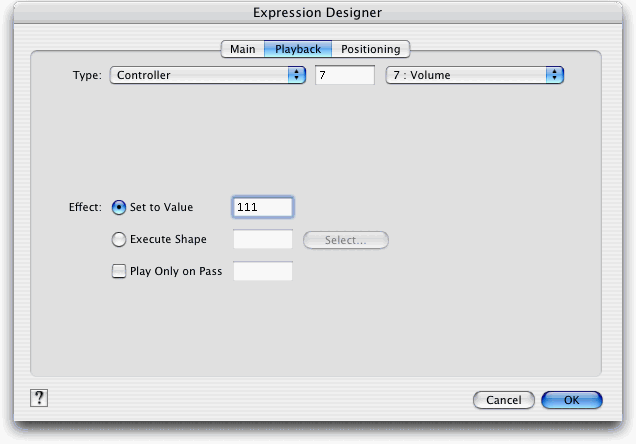Switch to the Main tab
636x444 pixels.
click(x=243, y=49)
